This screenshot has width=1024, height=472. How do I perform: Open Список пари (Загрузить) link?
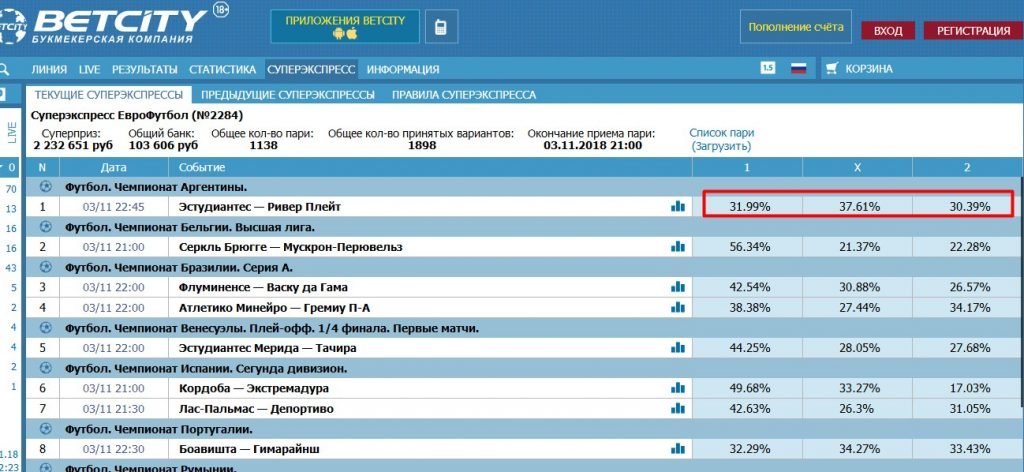pyautogui.click(x=722, y=140)
